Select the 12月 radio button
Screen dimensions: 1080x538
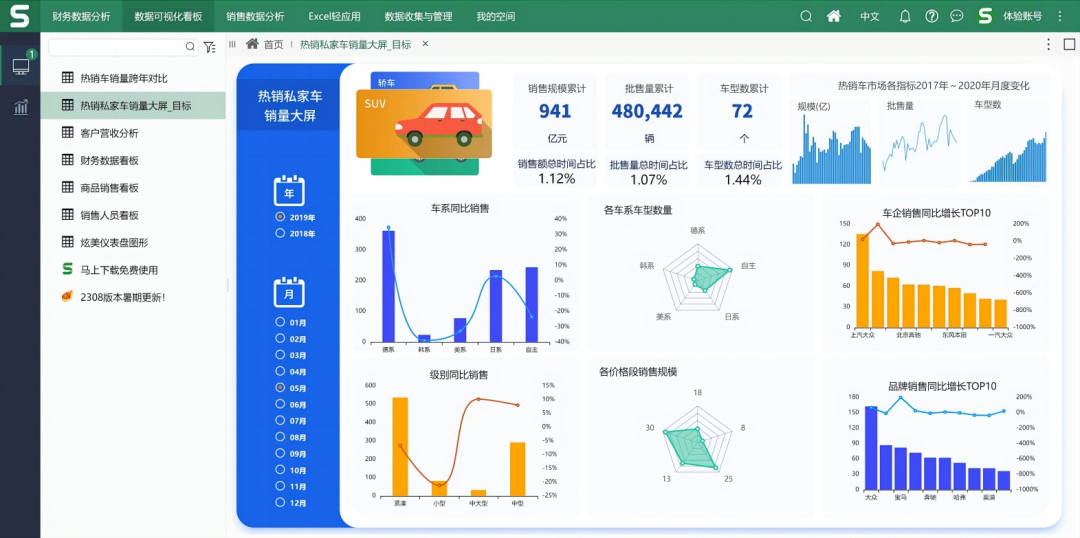[x=280, y=502]
